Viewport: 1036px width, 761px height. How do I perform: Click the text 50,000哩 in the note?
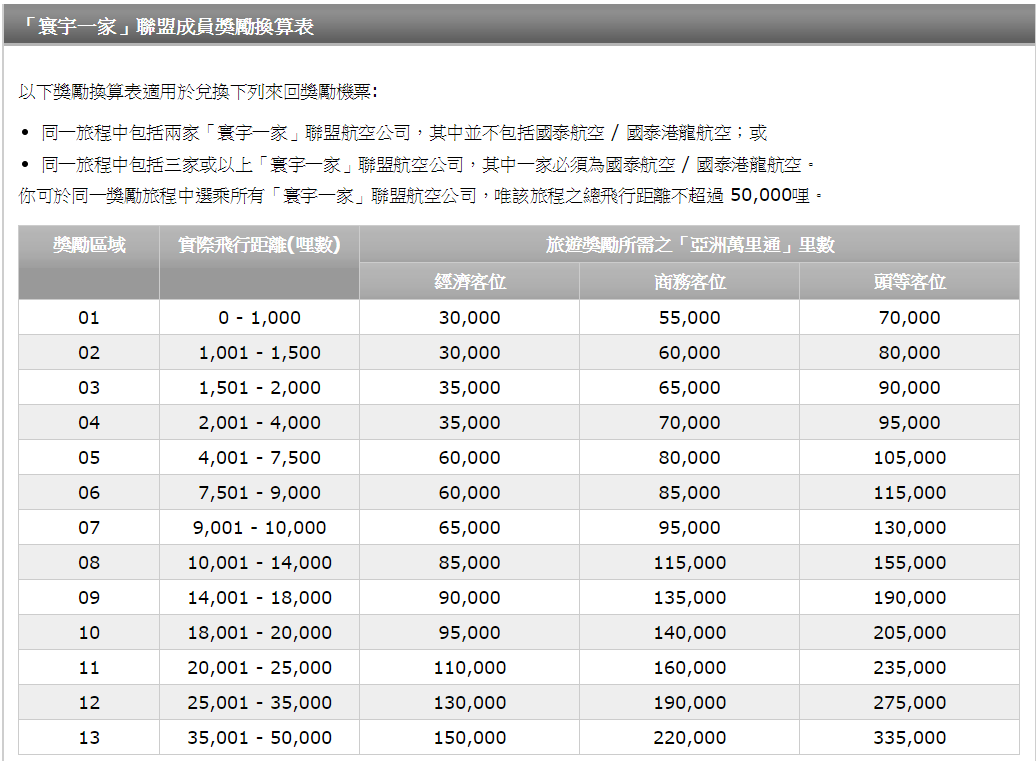pos(770,195)
